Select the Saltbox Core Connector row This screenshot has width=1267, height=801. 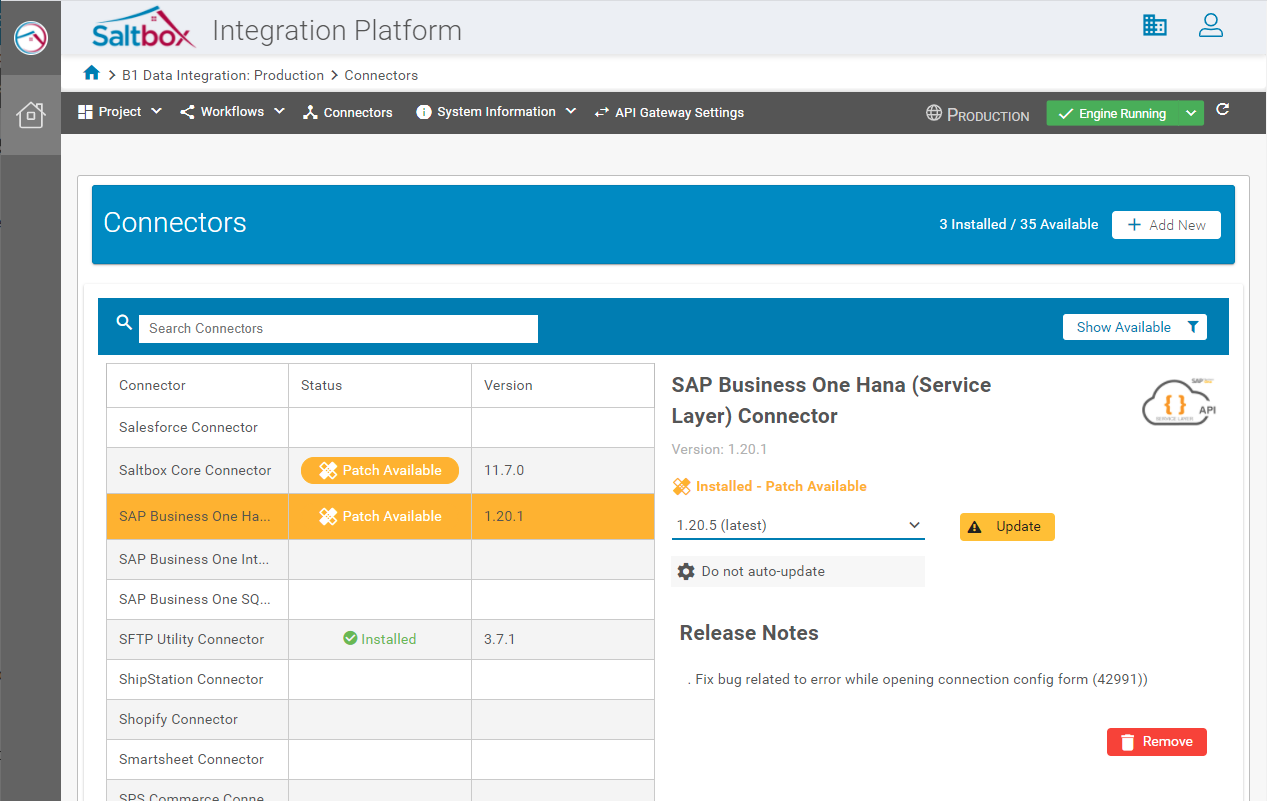[380, 470]
